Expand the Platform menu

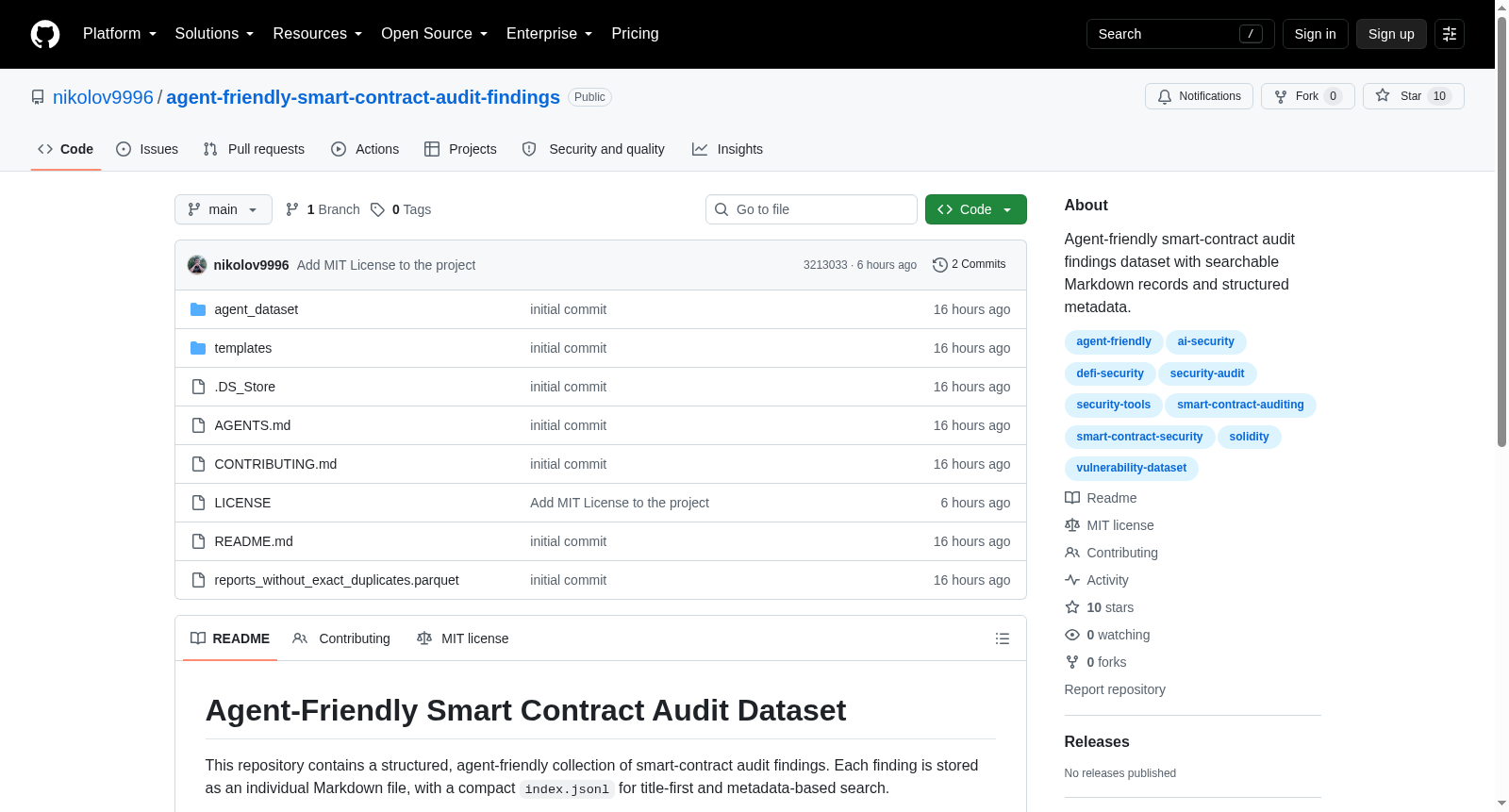[x=120, y=34]
